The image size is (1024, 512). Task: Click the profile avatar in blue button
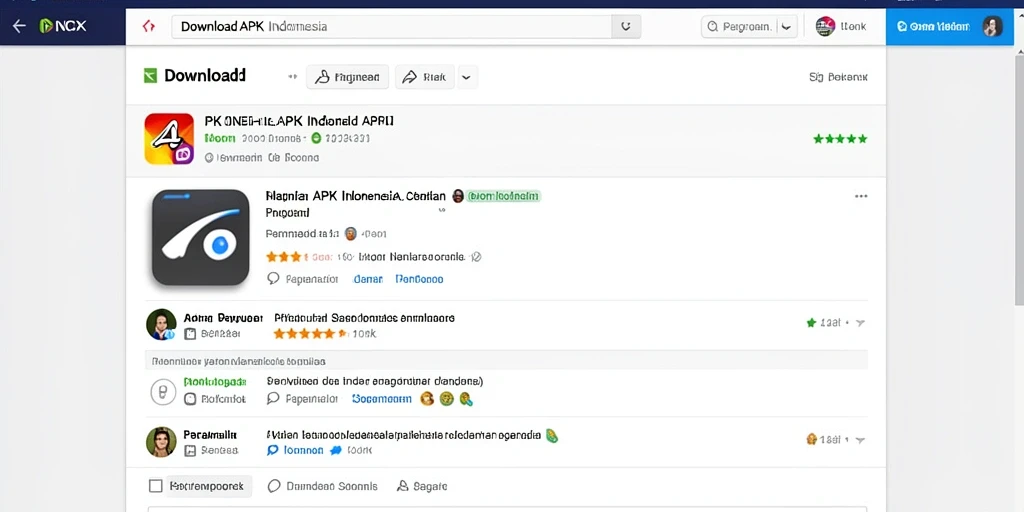992,27
